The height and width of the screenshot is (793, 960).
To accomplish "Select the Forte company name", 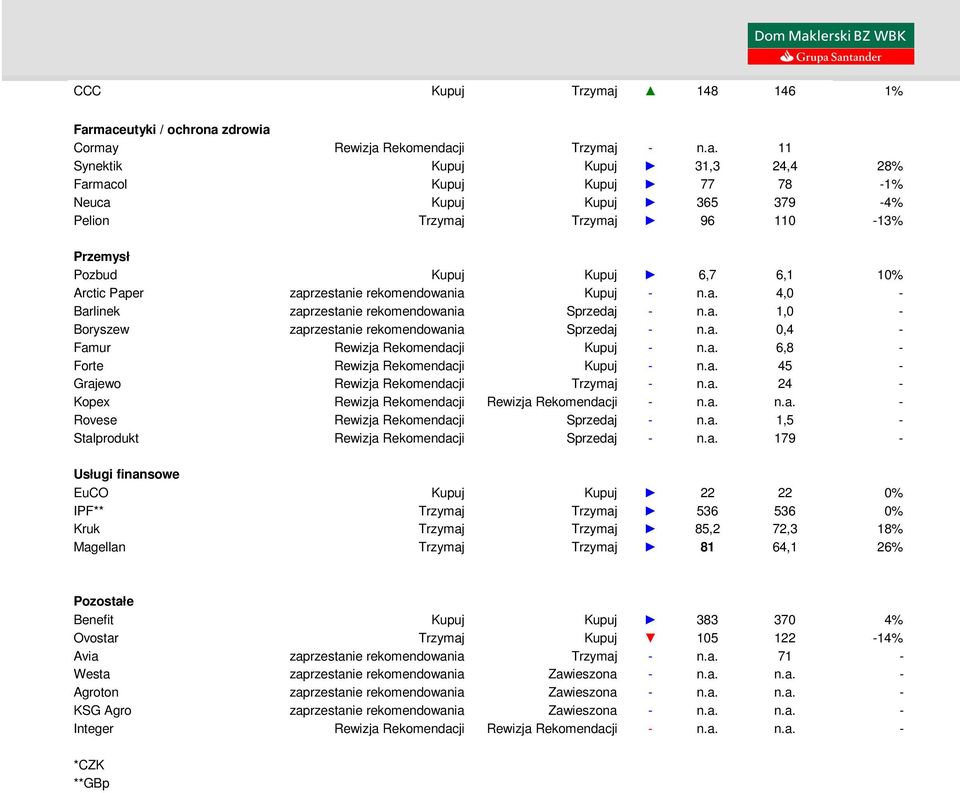I will 88,366.
